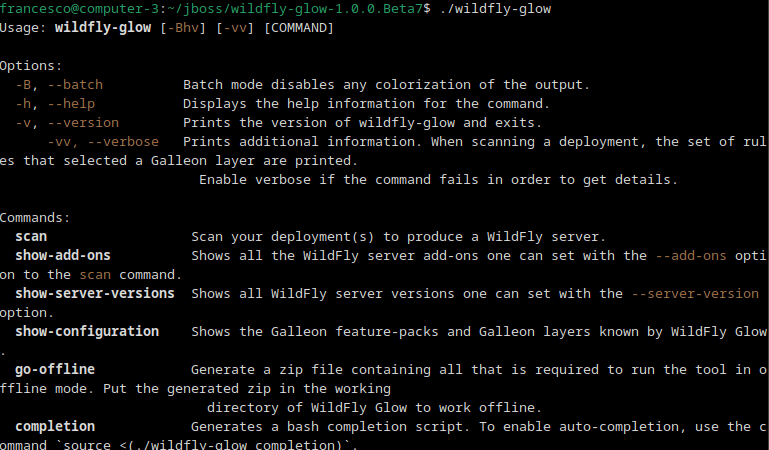This screenshot has height=450, width=769.
Task: Click the --batch option flag
Action: tap(76, 85)
